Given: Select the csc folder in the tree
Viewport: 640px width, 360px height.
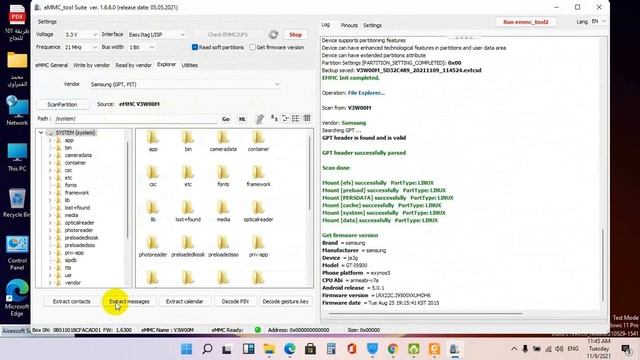Looking at the screenshot, I should click(68, 170).
